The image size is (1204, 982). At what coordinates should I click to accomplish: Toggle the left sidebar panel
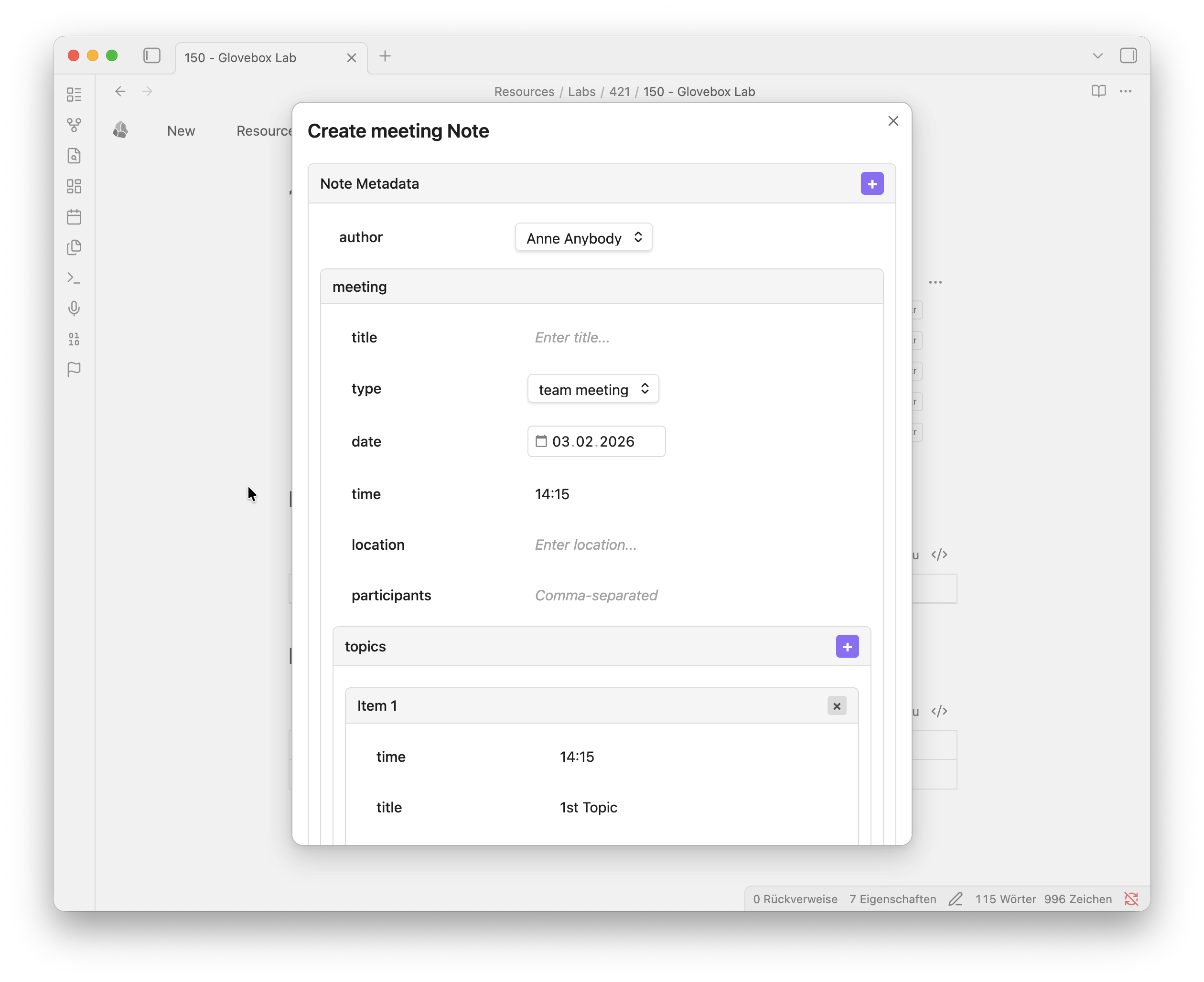(x=151, y=56)
